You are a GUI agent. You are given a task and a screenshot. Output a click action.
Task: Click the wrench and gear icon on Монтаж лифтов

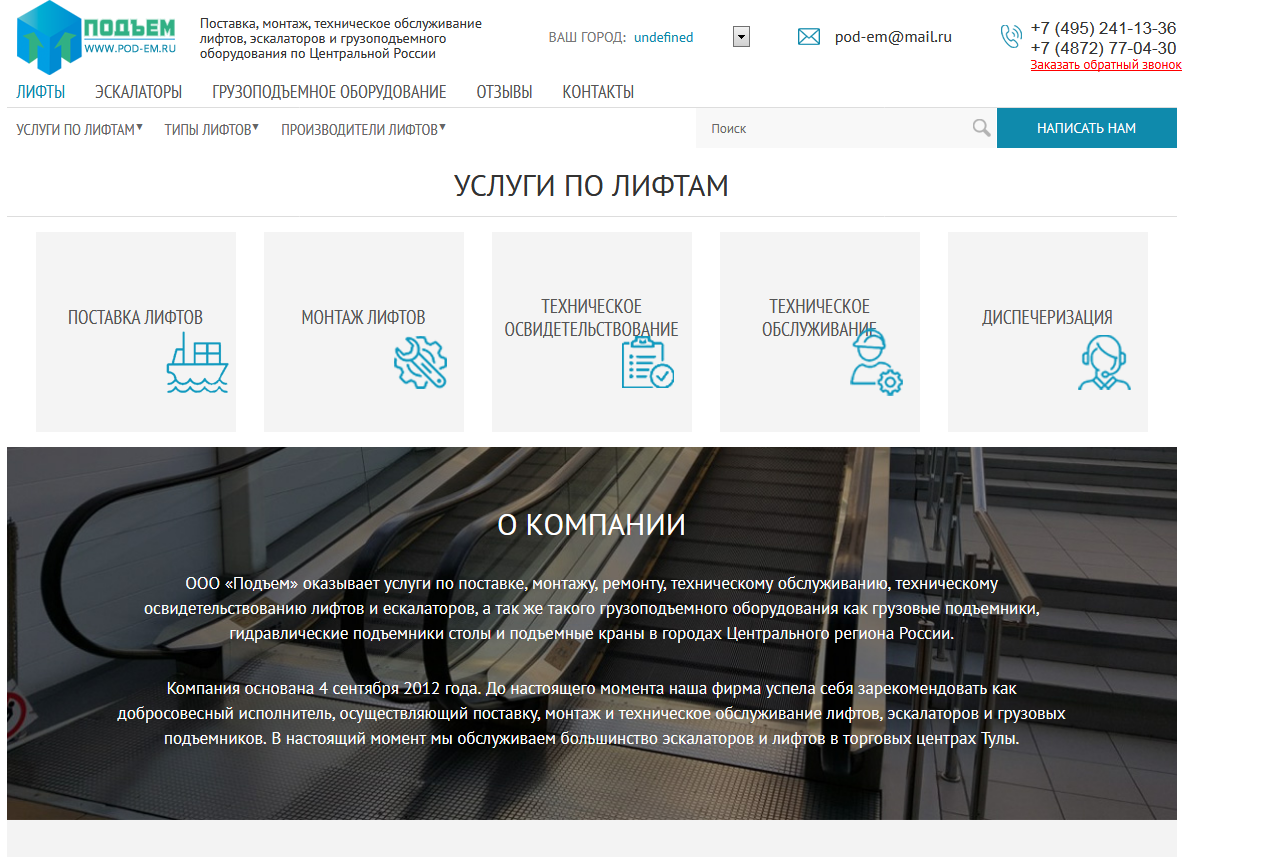pyautogui.click(x=421, y=362)
